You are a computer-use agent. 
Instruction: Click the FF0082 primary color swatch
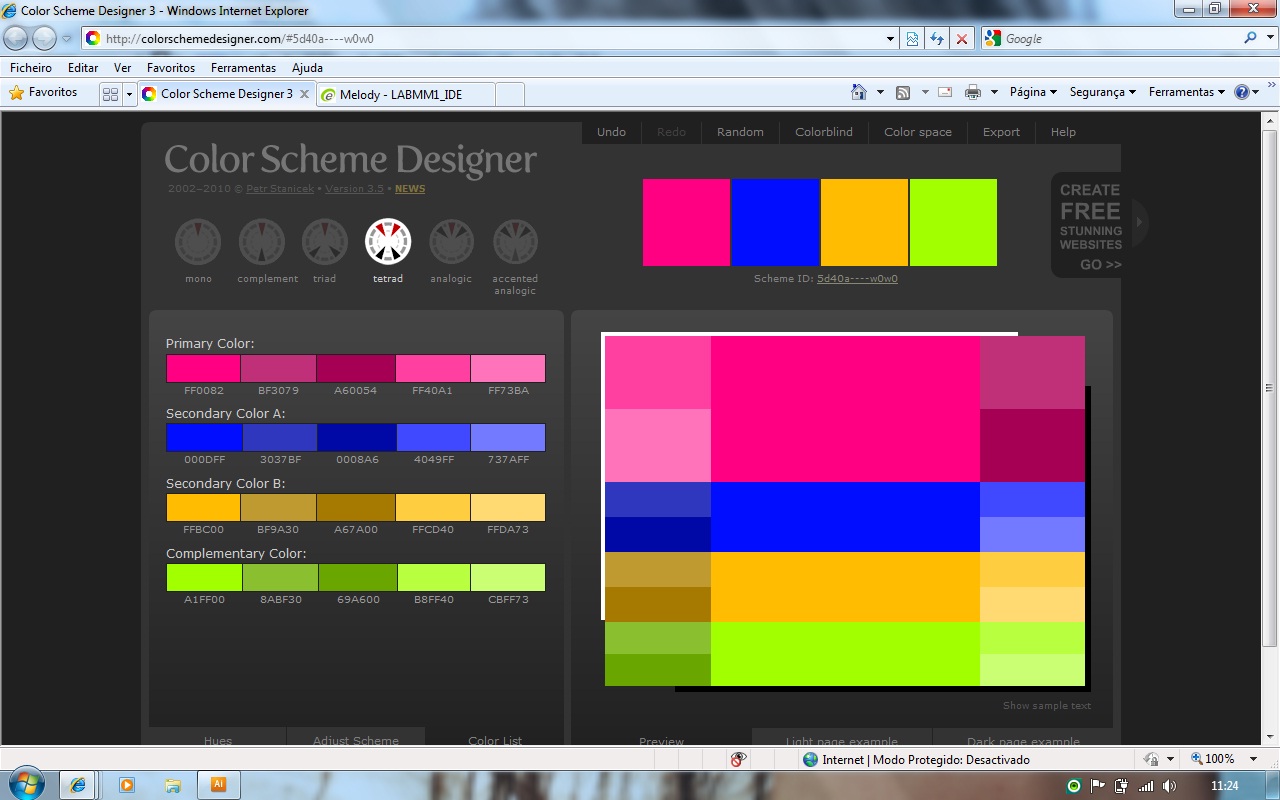click(x=204, y=369)
